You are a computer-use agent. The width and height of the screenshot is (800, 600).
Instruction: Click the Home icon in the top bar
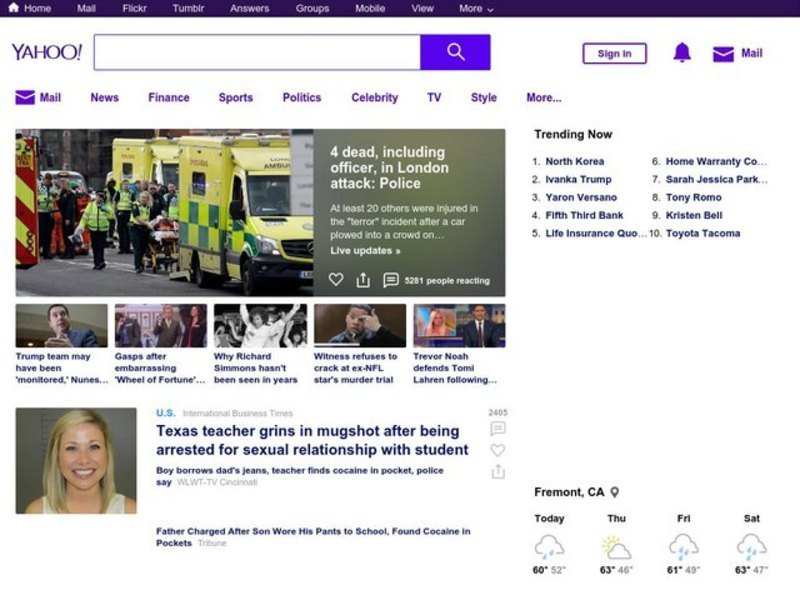point(13,8)
